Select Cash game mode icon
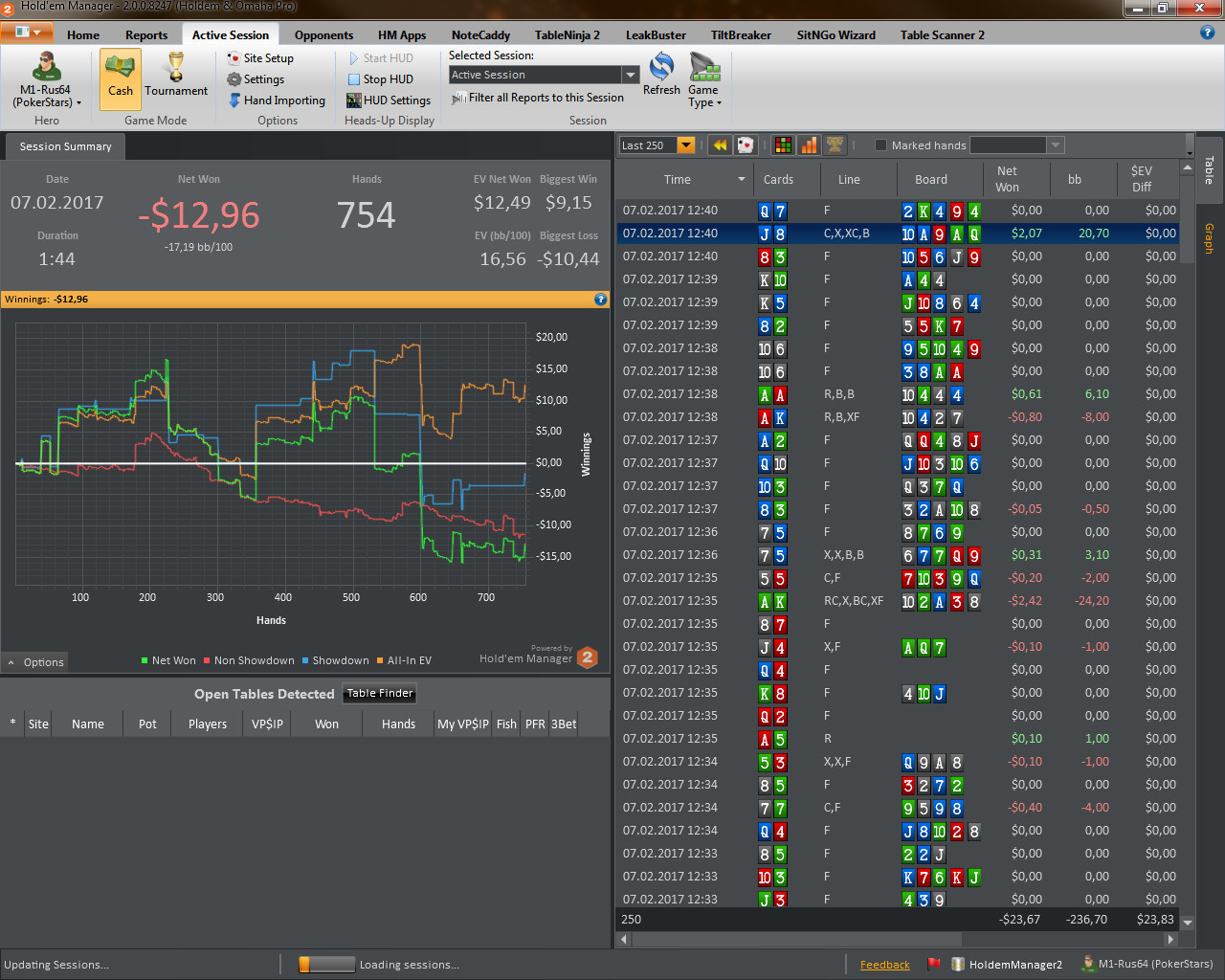The image size is (1225, 980). (121, 67)
